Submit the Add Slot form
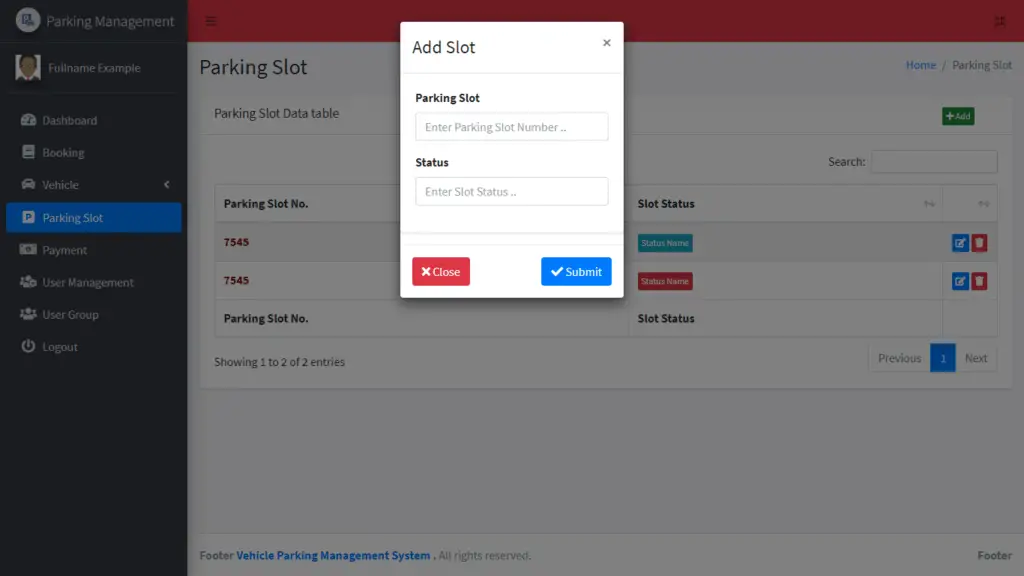This screenshot has width=1024, height=576. coord(576,271)
